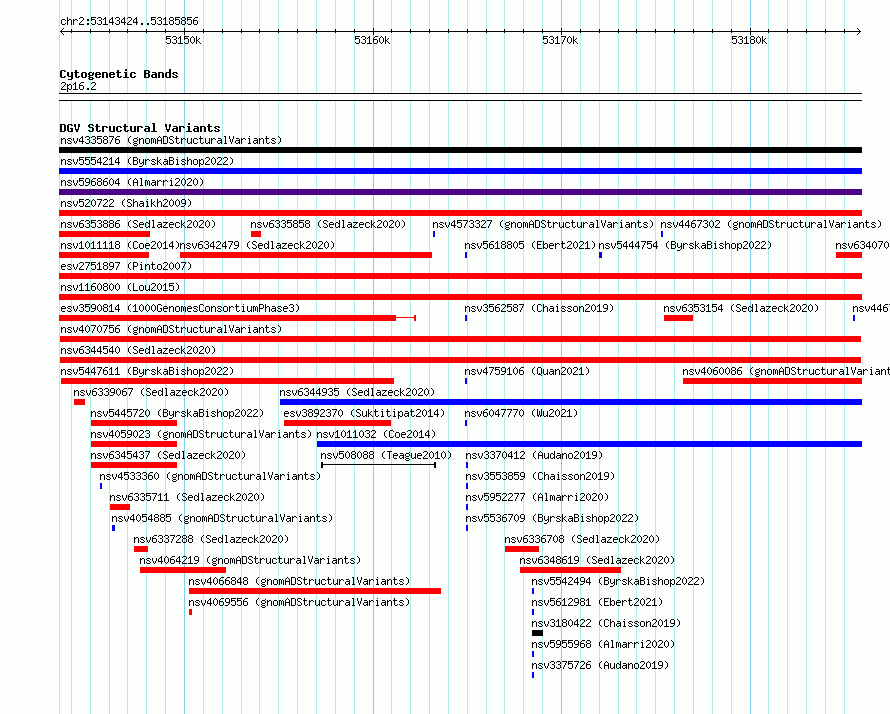890x714 pixels.
Task: Select the nsv1011032 Coe2014 label
Action: coord(376,434)
